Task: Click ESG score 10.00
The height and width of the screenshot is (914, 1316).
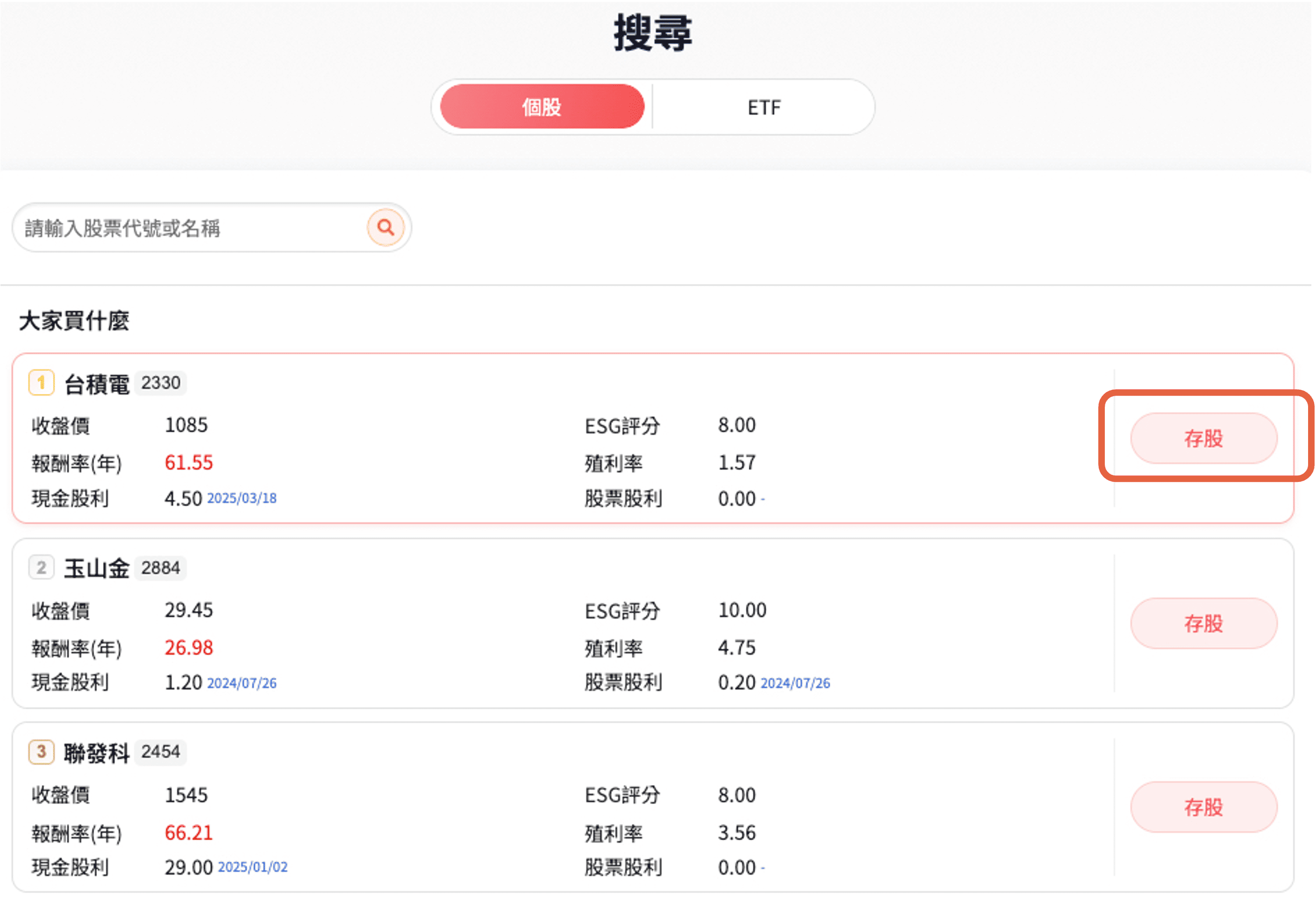Action: [x=742, y=610]
